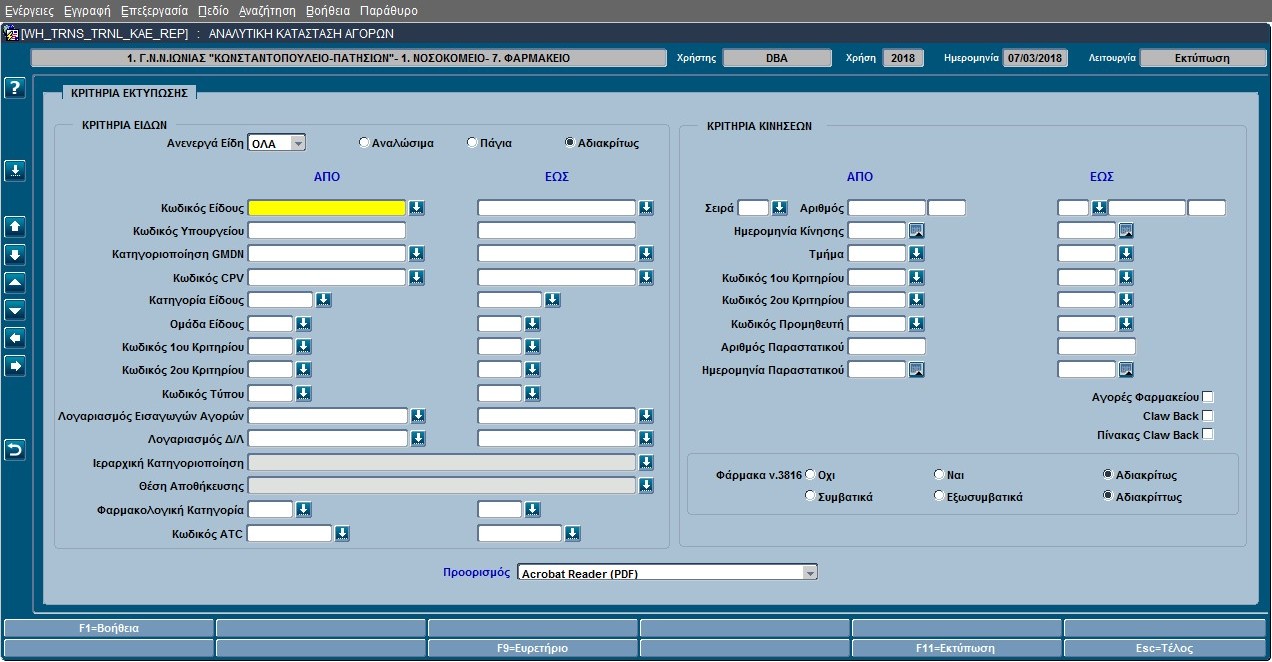Open value list for Κωδικός Τύπου ΑΠΟ
1272x662 pixels.
click(x=304, y=393)
